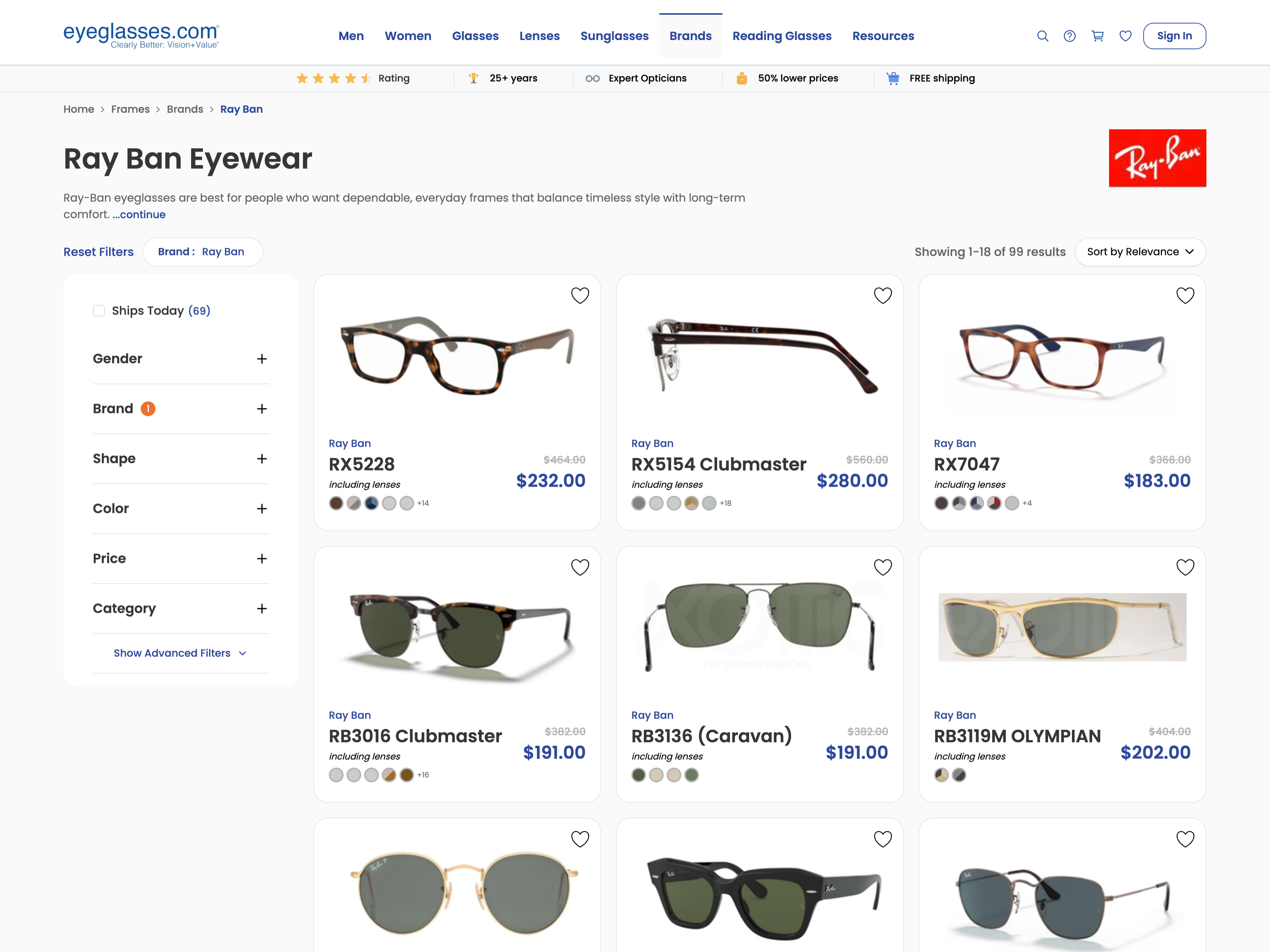Go to Home breadcrumb
The width and height of the screenshot is (1270, 952).
pos(79,109)
